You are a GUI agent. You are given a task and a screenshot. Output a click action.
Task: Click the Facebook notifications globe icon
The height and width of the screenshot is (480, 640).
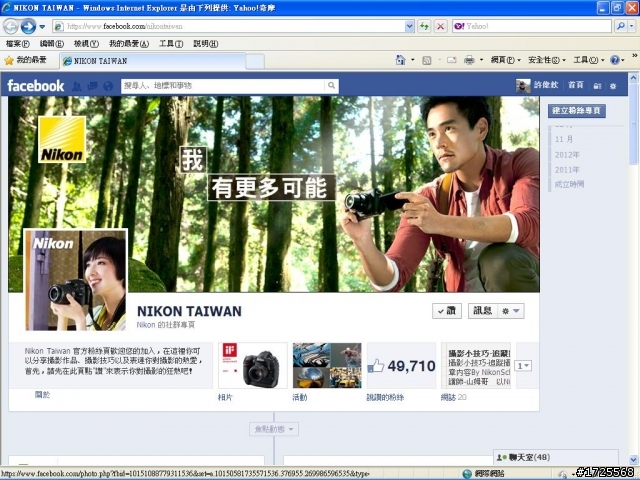[x=108, y=86]
